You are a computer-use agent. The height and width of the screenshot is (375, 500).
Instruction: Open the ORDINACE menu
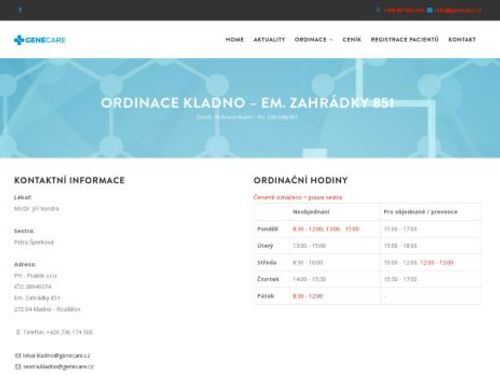(311, 39)
